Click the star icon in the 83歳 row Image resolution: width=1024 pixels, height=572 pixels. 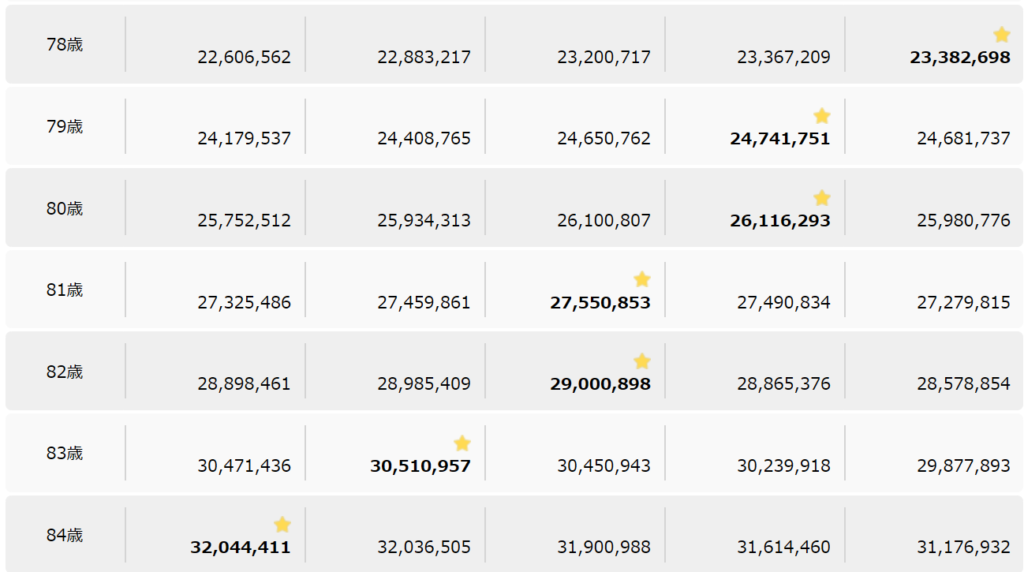[x=461, y=443]
